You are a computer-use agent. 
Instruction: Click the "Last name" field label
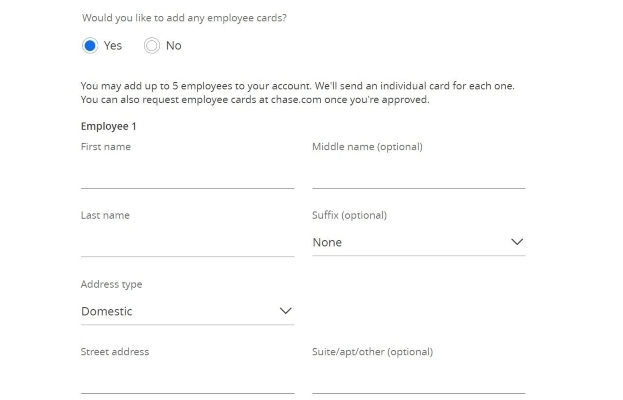pos(105,215)
